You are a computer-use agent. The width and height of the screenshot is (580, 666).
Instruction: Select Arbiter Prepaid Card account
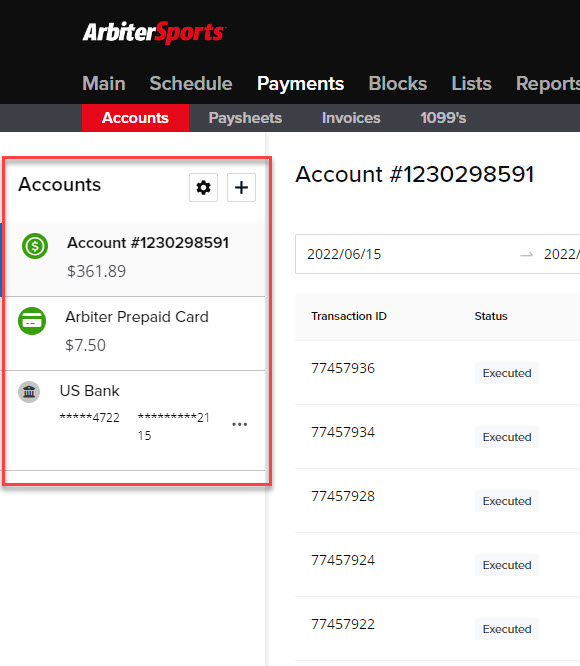point(135,333)
